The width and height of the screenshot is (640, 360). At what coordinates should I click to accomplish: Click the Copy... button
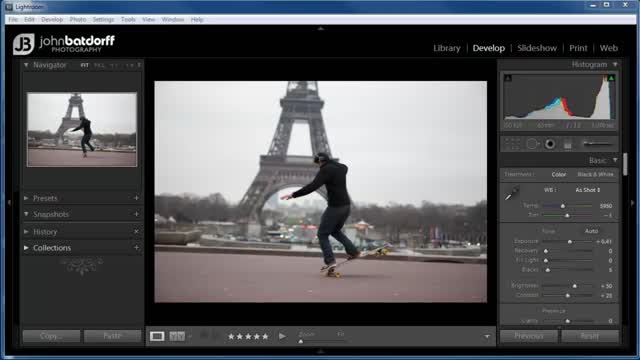51,336
